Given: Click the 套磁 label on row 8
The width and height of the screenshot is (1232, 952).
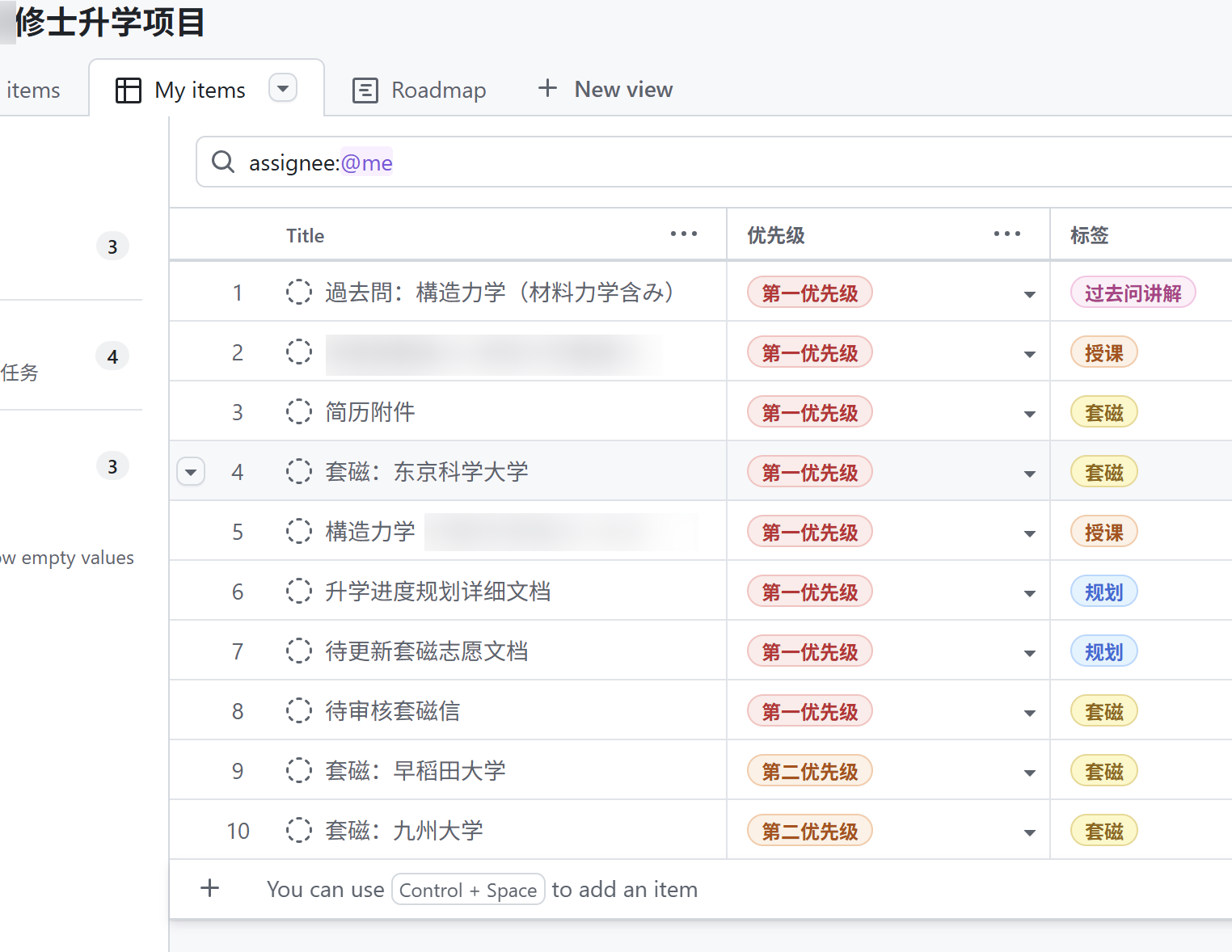Looking at the screenshot, I should pos(1103,711).
